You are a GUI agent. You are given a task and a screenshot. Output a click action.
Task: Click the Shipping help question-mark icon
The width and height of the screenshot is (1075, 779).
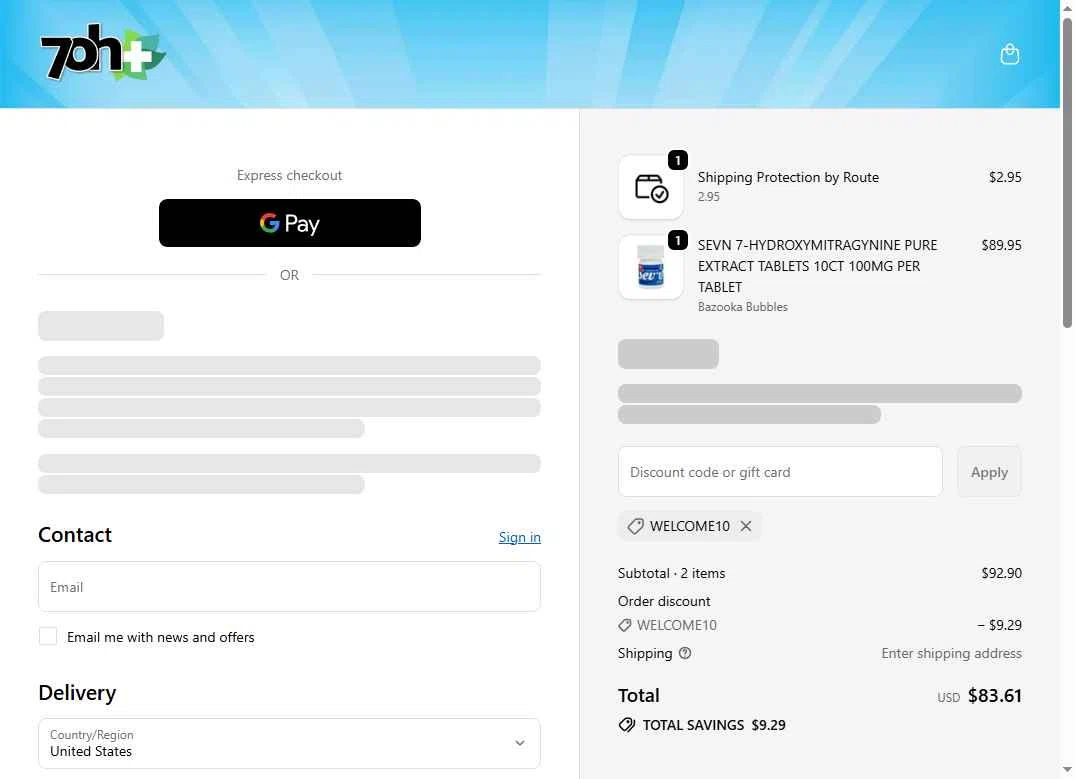[685, 653]
